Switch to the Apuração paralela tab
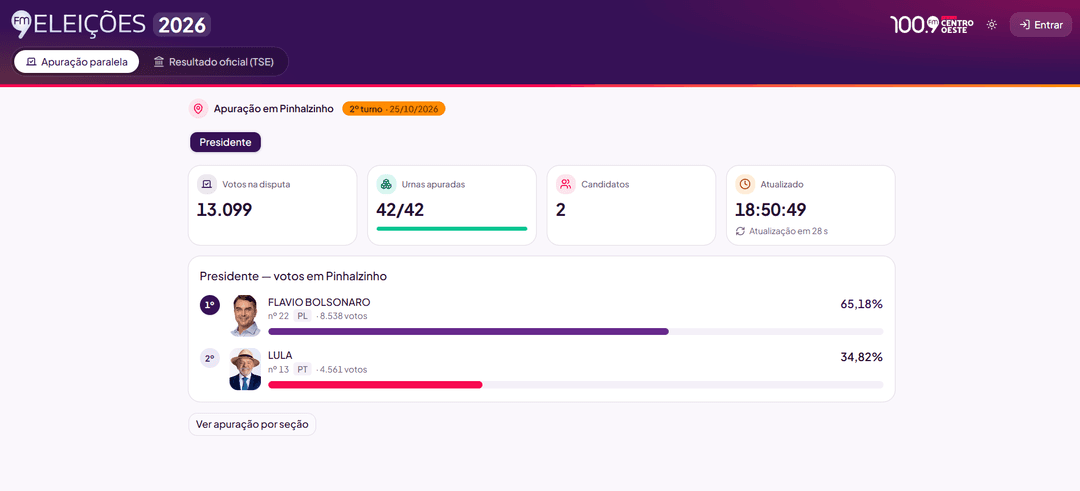Viewport: 1080px width, 491px height. (76, 62)
